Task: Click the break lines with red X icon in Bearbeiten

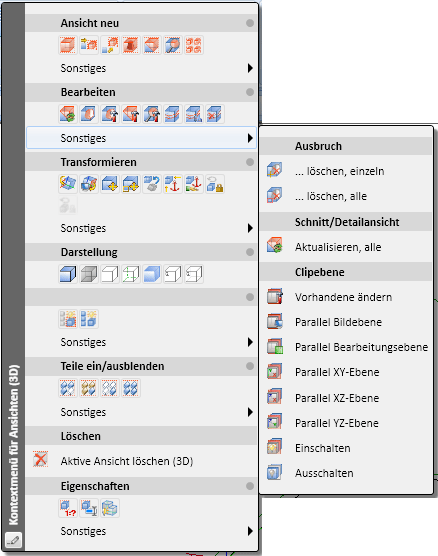Action: click(x=215, y=114)
